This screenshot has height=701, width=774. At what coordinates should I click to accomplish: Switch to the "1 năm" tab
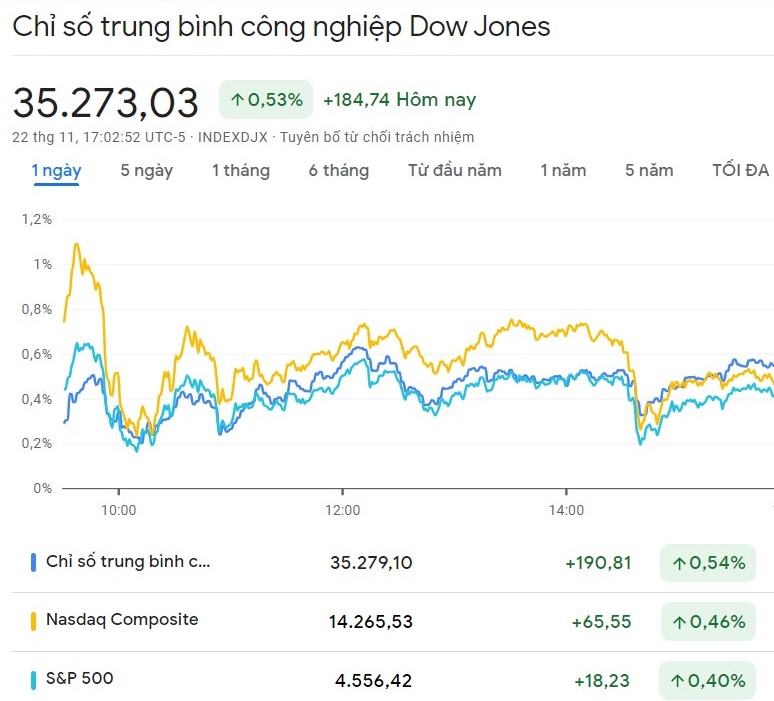(563, 170)
